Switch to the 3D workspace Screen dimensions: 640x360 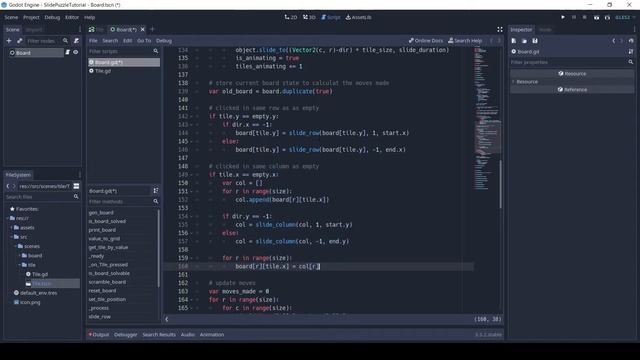309,17
